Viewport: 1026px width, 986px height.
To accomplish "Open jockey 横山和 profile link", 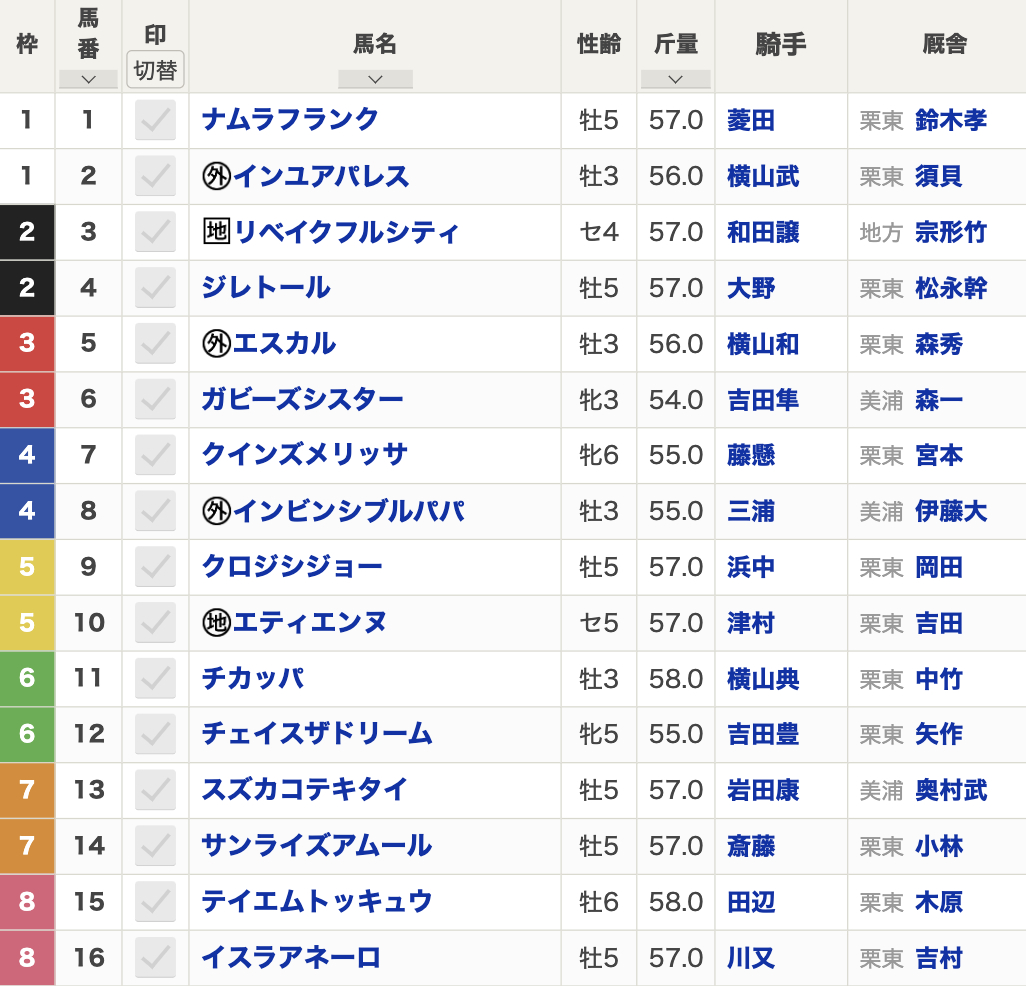I will (x=763, y=344).
